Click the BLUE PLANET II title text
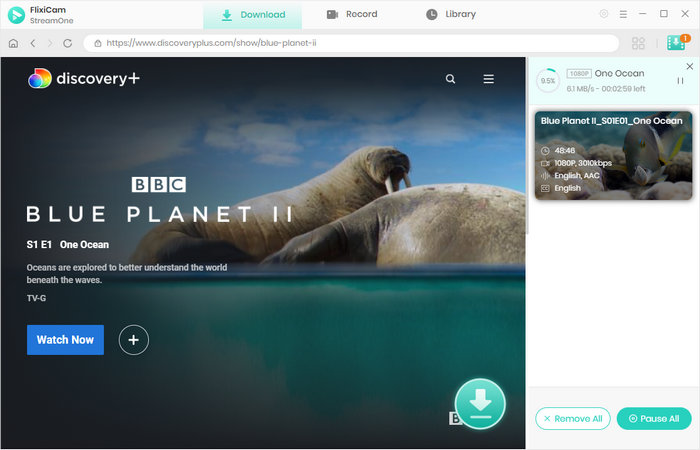 click(x=160, y=215)
